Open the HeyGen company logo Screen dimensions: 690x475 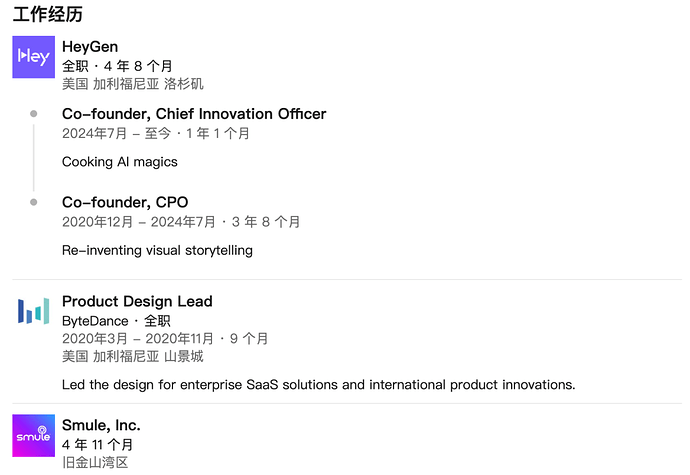(x=33, y=57)
